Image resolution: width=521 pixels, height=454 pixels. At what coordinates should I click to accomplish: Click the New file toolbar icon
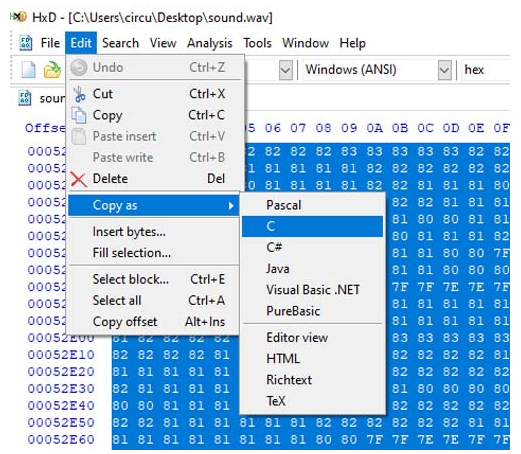point(29,70)
